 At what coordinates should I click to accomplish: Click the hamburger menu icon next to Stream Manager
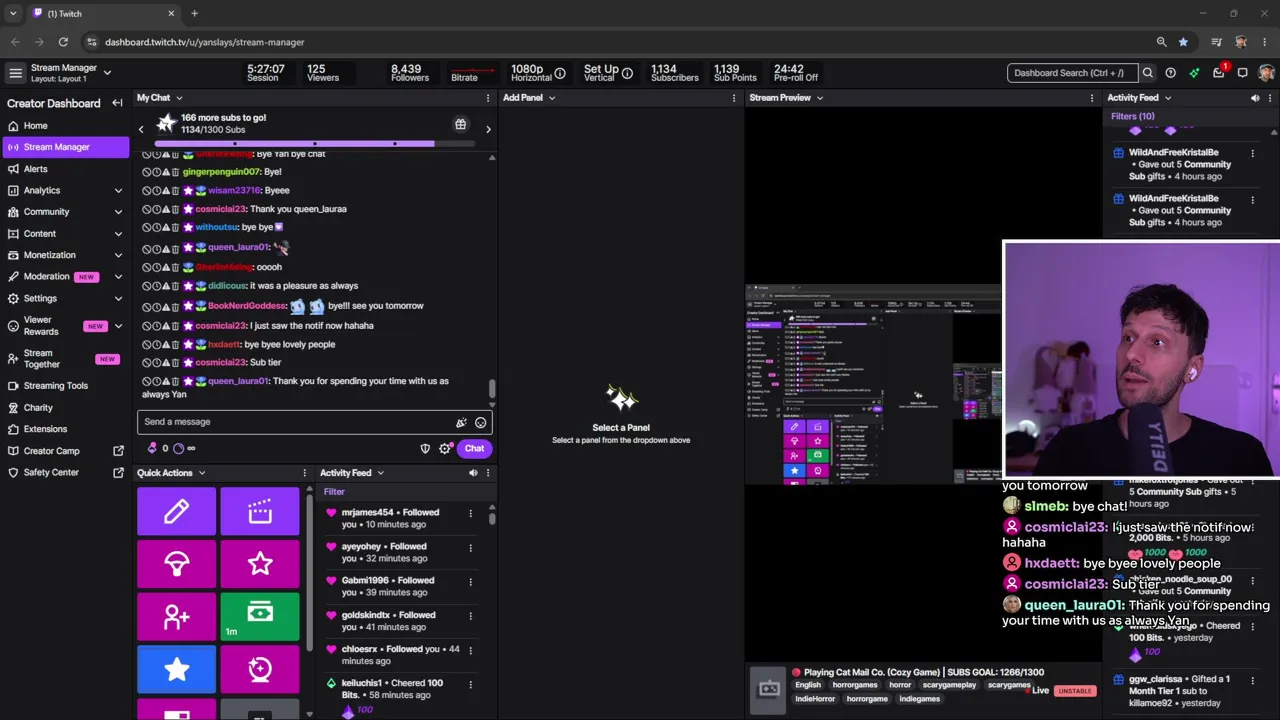[x=15, y=73]
